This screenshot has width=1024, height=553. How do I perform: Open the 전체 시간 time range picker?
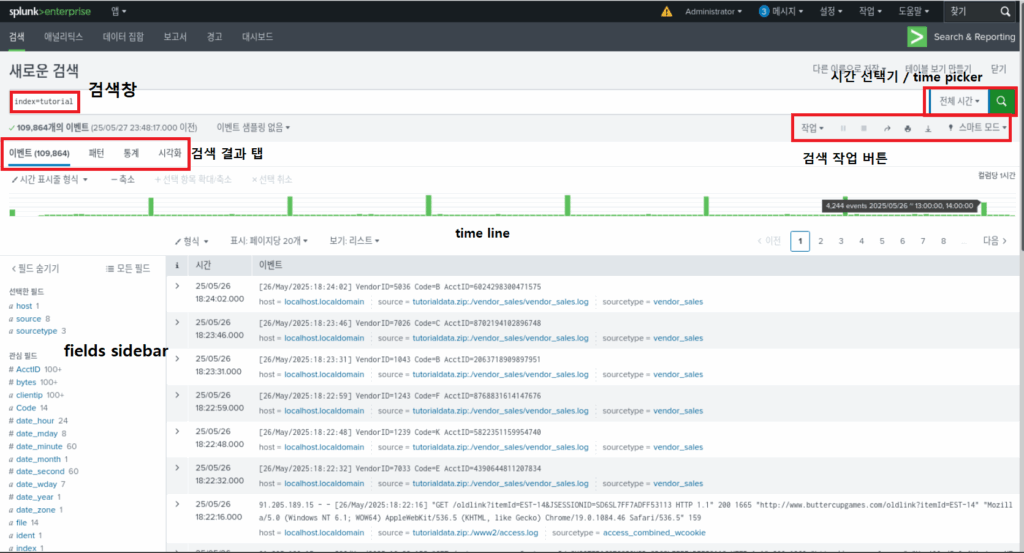click(x=959, y=101)
